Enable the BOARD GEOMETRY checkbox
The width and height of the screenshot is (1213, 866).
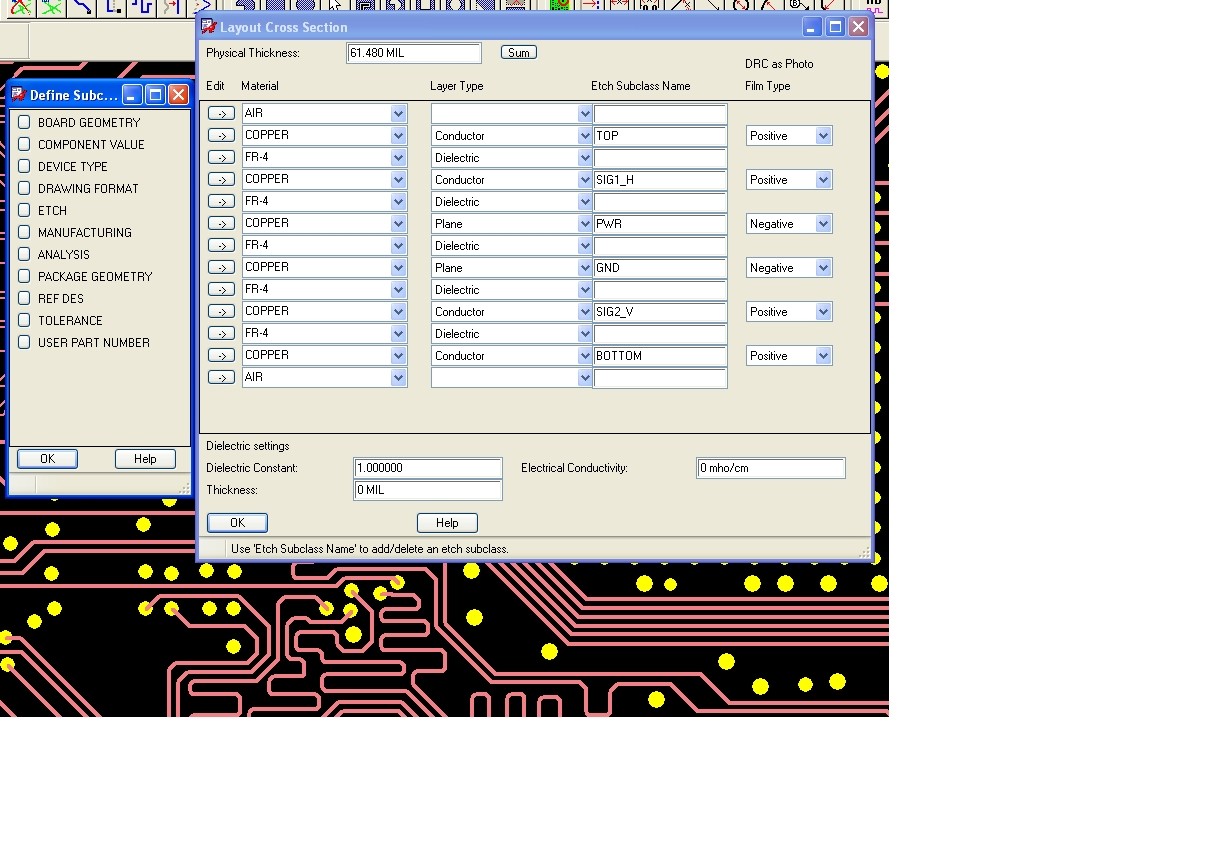click(x=24, y=122)
